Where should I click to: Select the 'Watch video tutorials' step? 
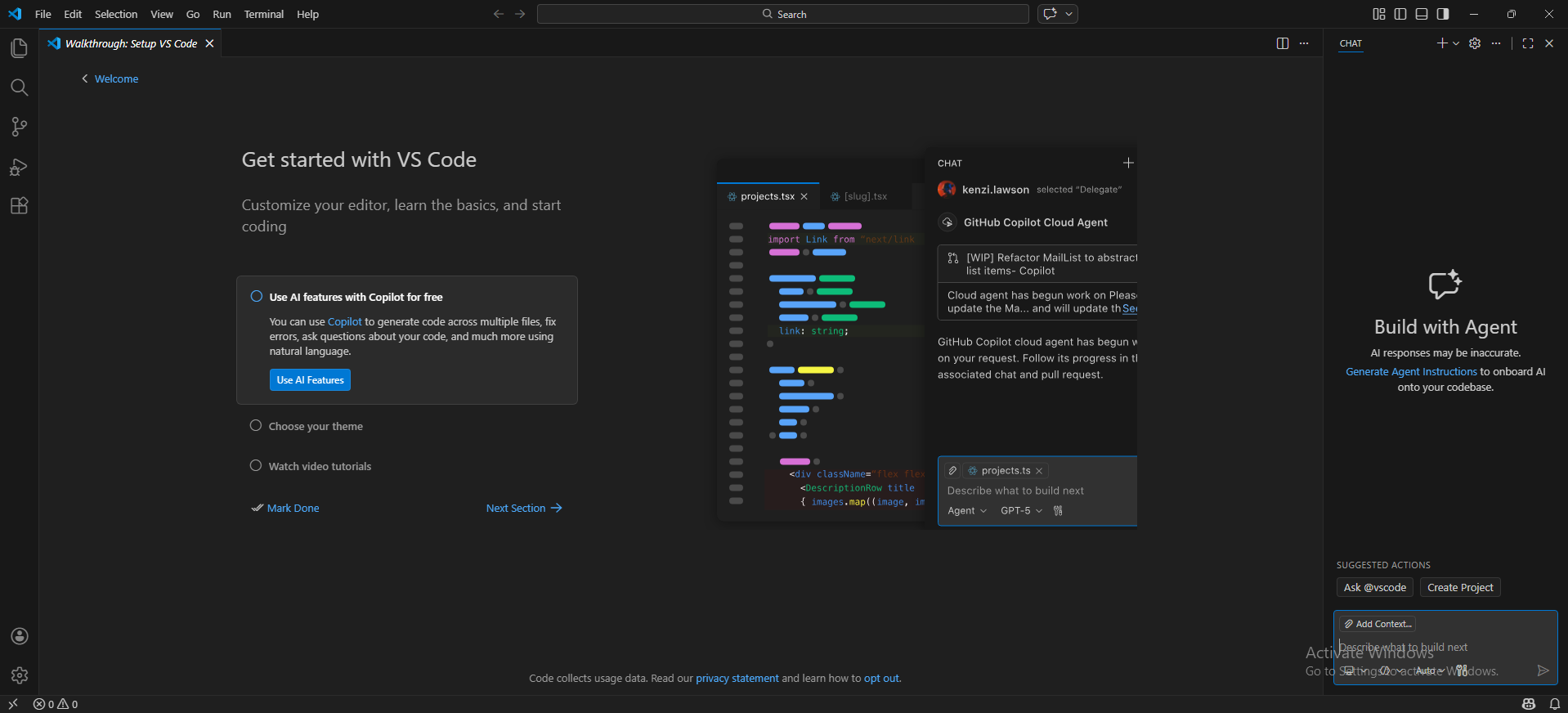pyautogui.click(x=320, y=466)
